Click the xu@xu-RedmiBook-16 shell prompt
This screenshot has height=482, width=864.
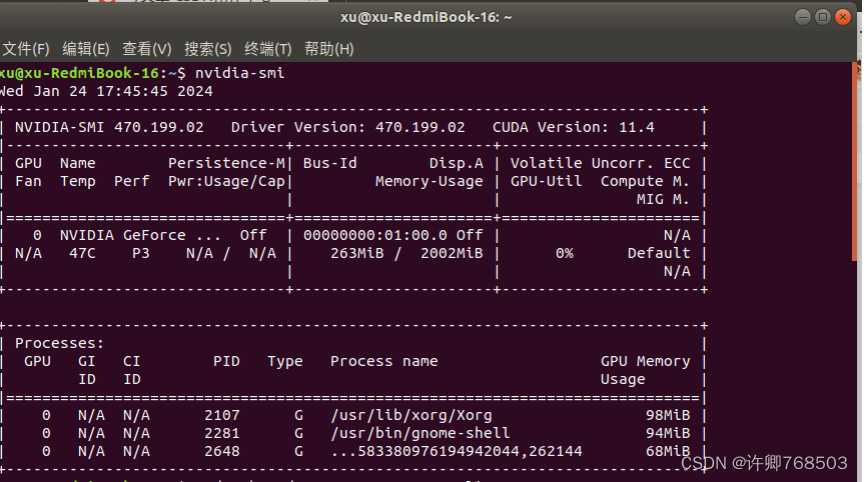point(93,73)
